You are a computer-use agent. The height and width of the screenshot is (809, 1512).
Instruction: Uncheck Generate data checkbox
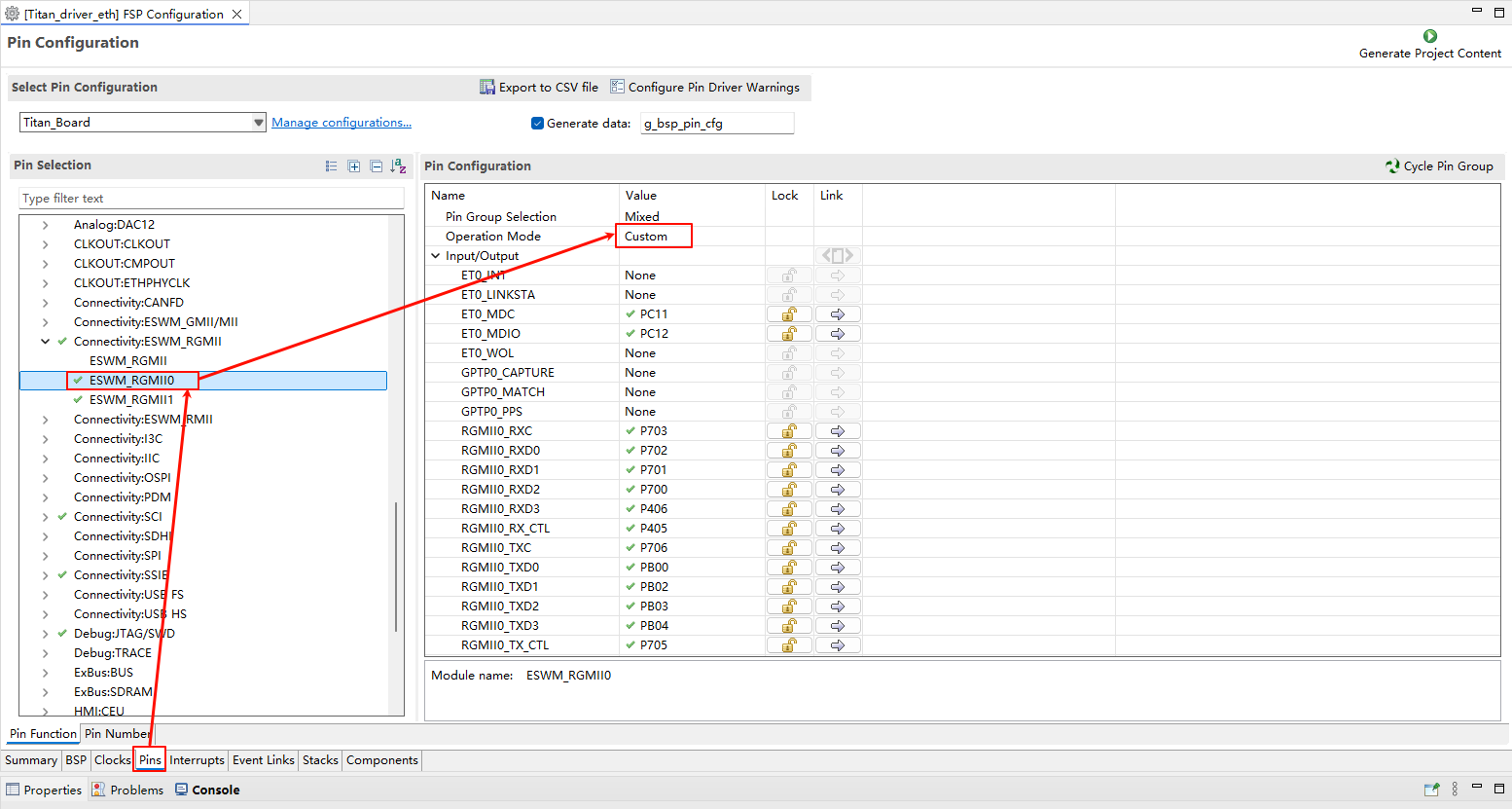[537, 124]
